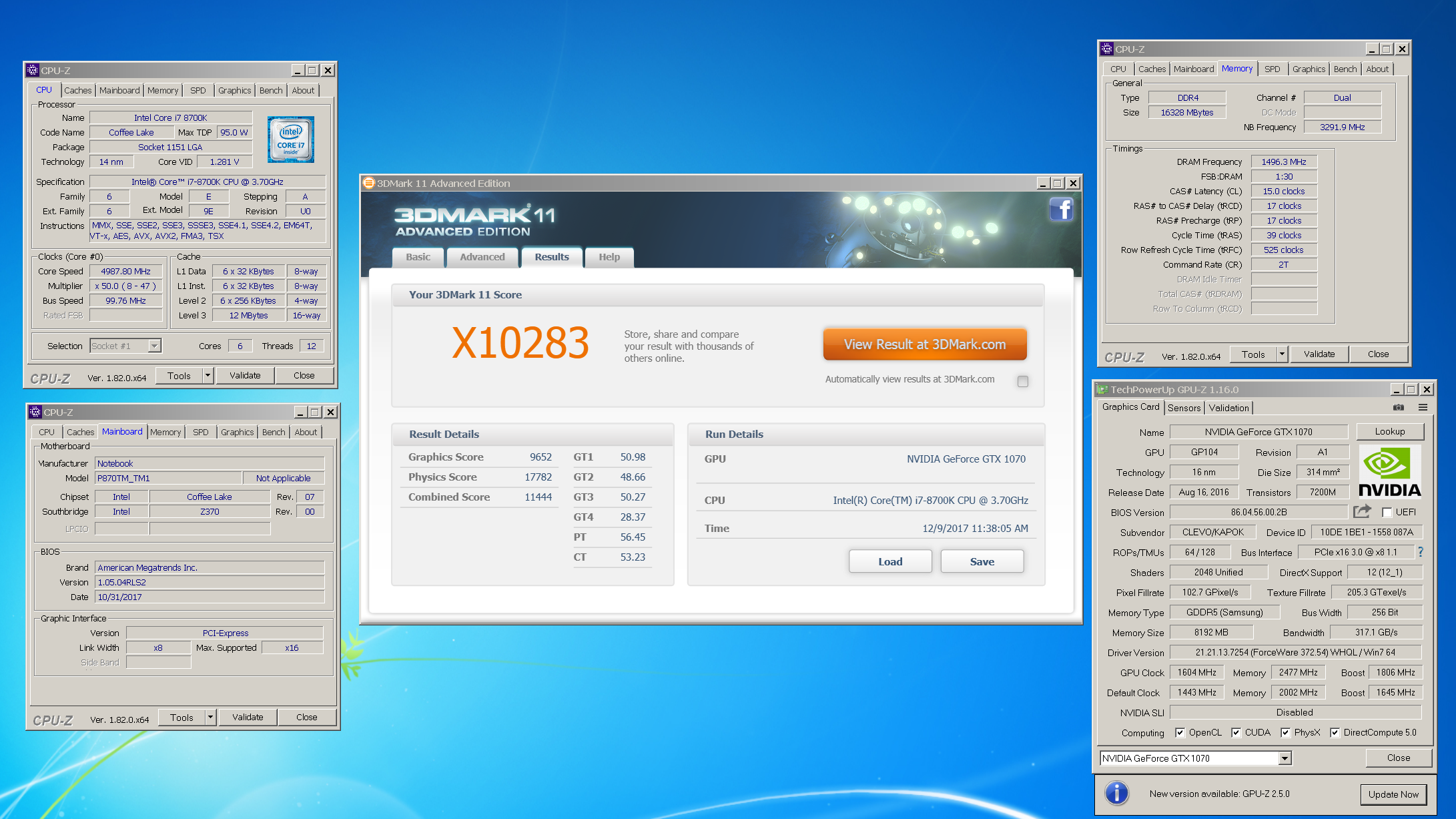Click the Intel Core i7 logo in CPU-Z
This screenshot has height=819, width=1456.
click(291, 140)
